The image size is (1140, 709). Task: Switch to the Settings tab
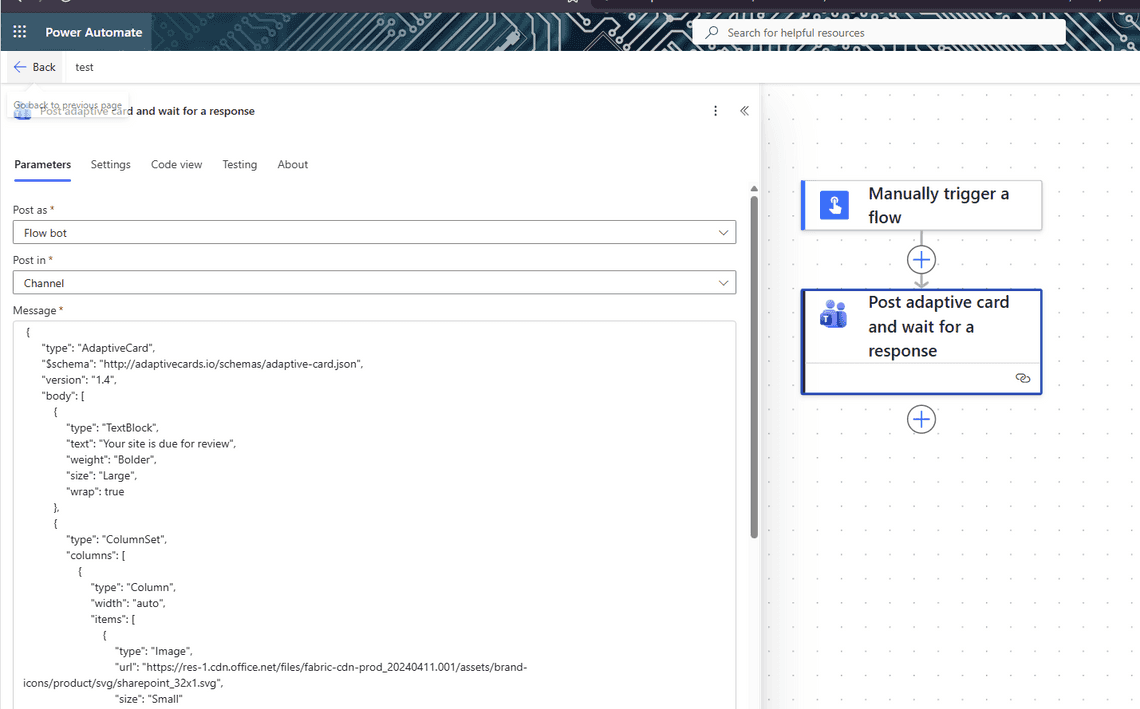110,165
